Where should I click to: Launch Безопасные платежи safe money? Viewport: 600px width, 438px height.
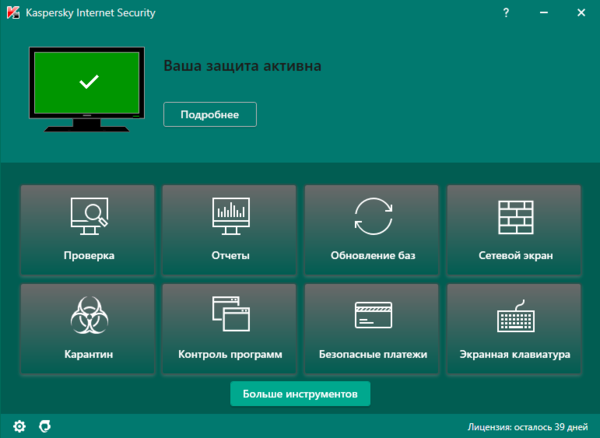[x=372, y=329]
